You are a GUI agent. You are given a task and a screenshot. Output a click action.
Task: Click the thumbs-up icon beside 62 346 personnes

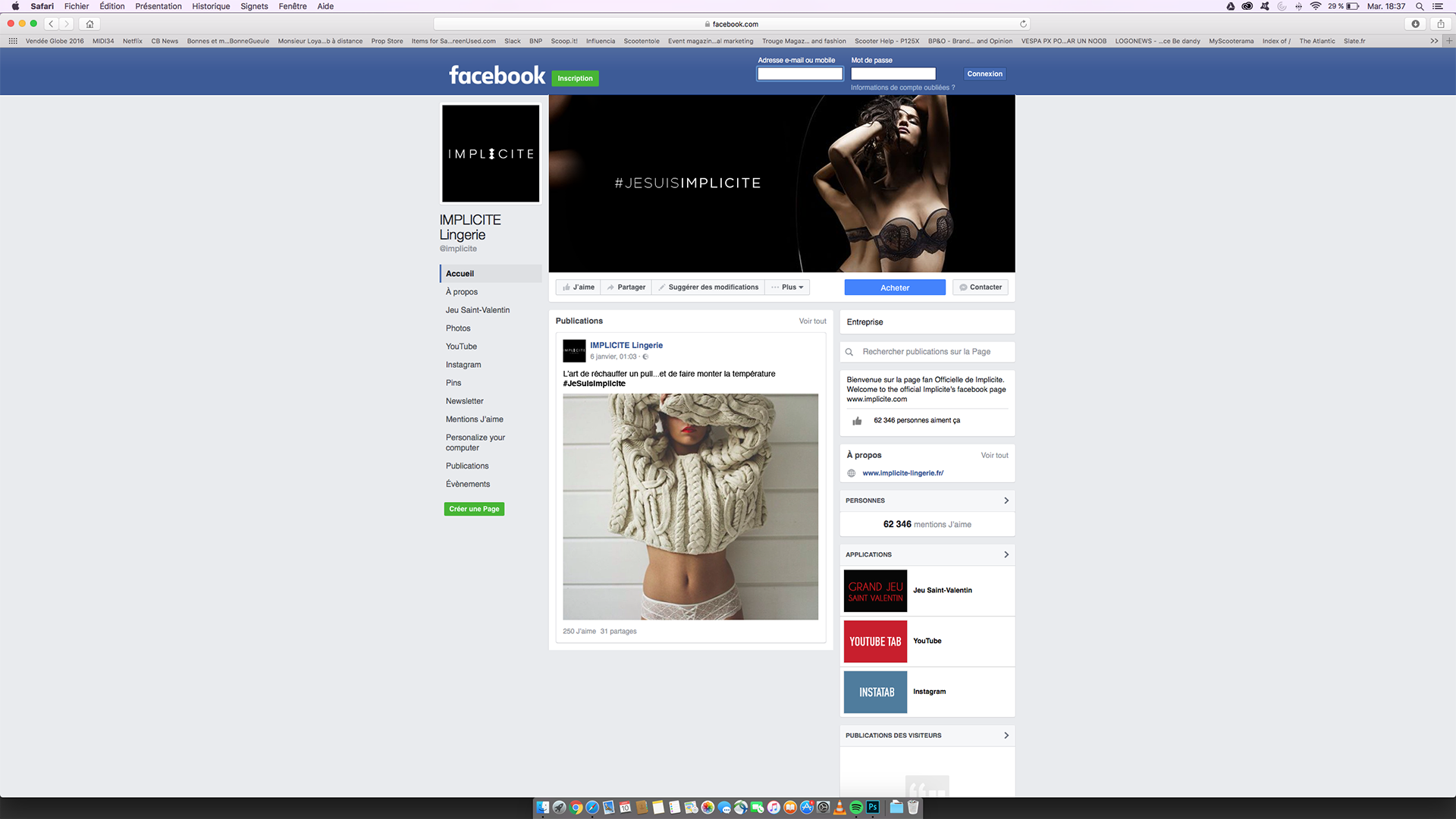tap(857, 421)
